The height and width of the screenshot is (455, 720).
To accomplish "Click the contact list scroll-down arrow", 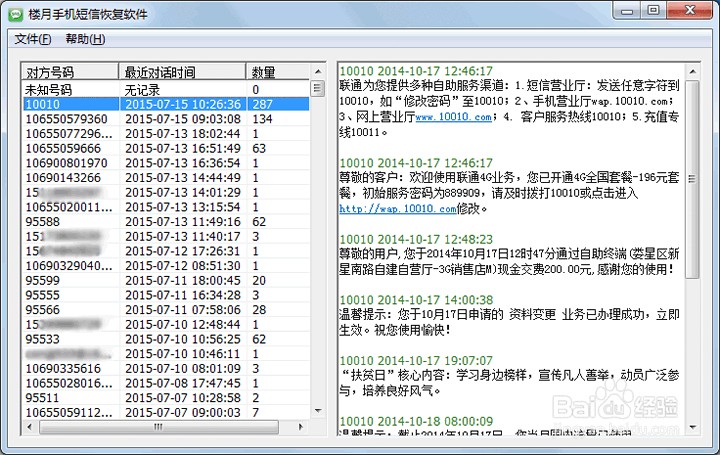I will point(318,410).
